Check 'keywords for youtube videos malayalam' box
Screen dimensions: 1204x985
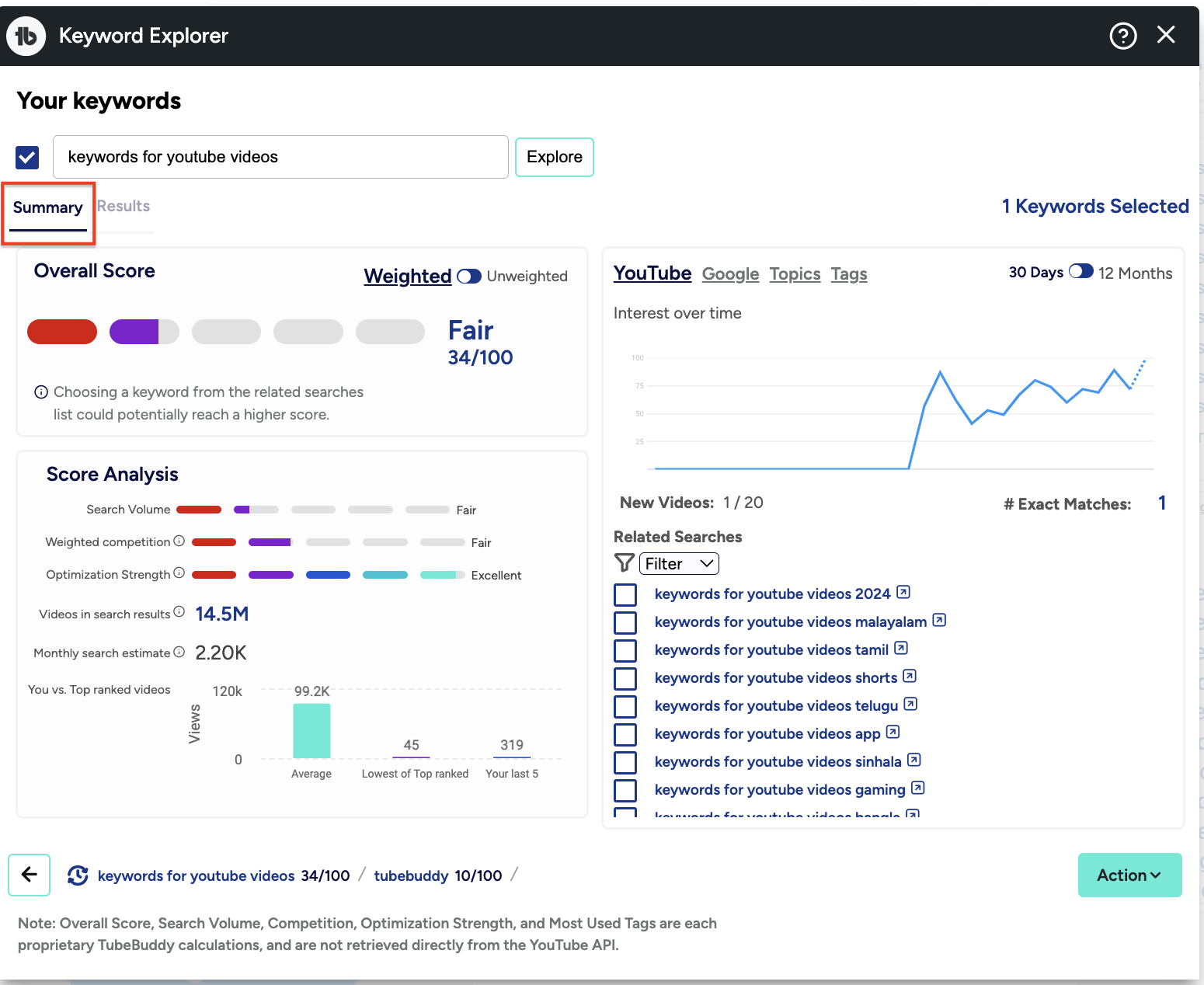[625, 623]
